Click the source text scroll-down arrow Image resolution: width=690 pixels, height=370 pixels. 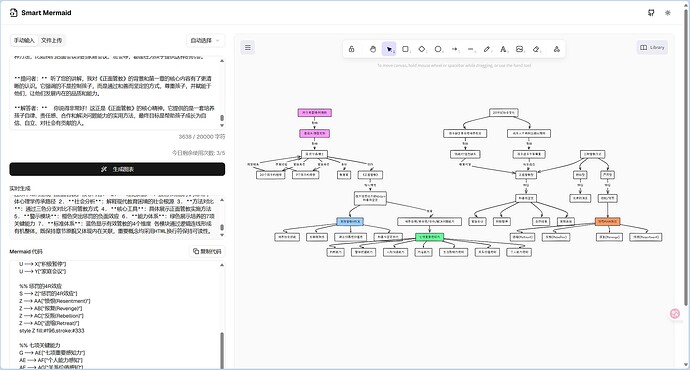coord(222,126)
